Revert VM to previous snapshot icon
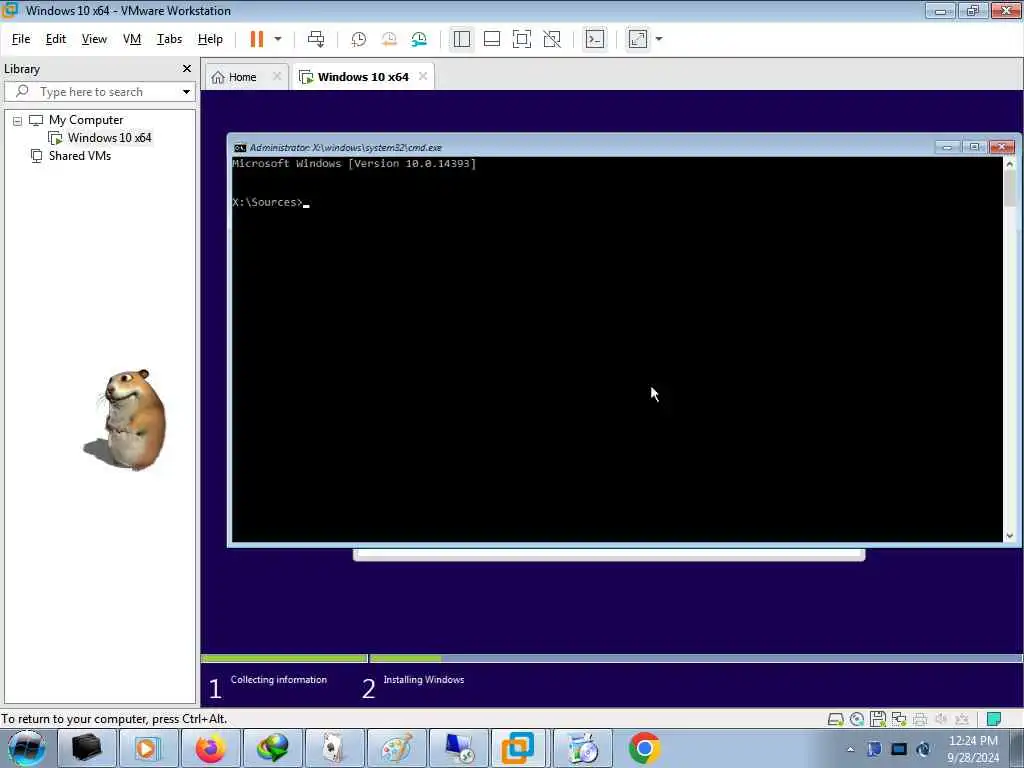The height and width of the screenshot is (768, 1024). point(389,39)
